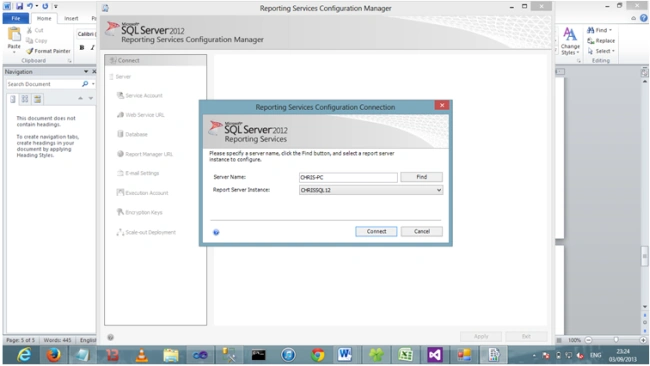Select Web Service URL in the sidebar
Screen dimensions: 650x366
(x=145, y=115)
